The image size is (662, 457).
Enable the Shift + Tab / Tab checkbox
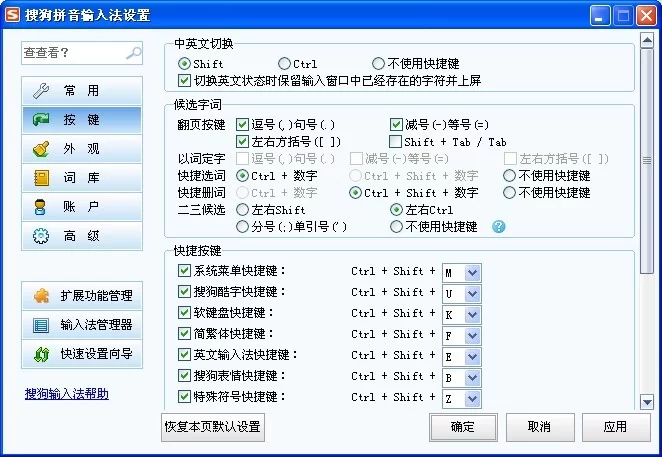(396, 142)
